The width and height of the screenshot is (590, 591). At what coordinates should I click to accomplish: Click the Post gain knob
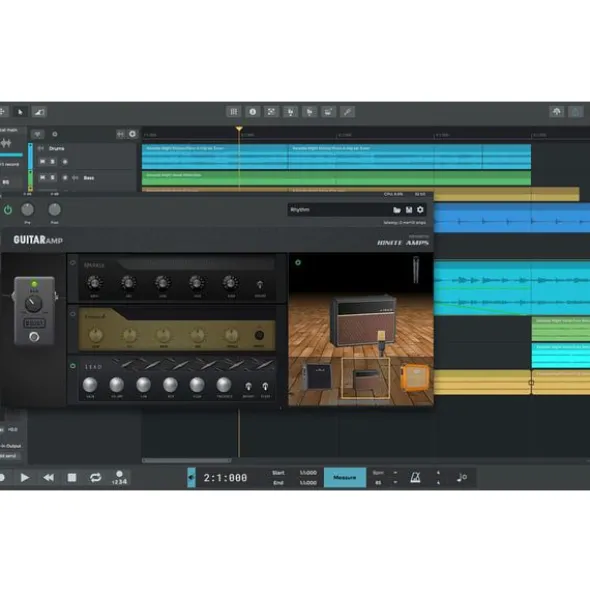pyautogui.click(x=54, y=210)
